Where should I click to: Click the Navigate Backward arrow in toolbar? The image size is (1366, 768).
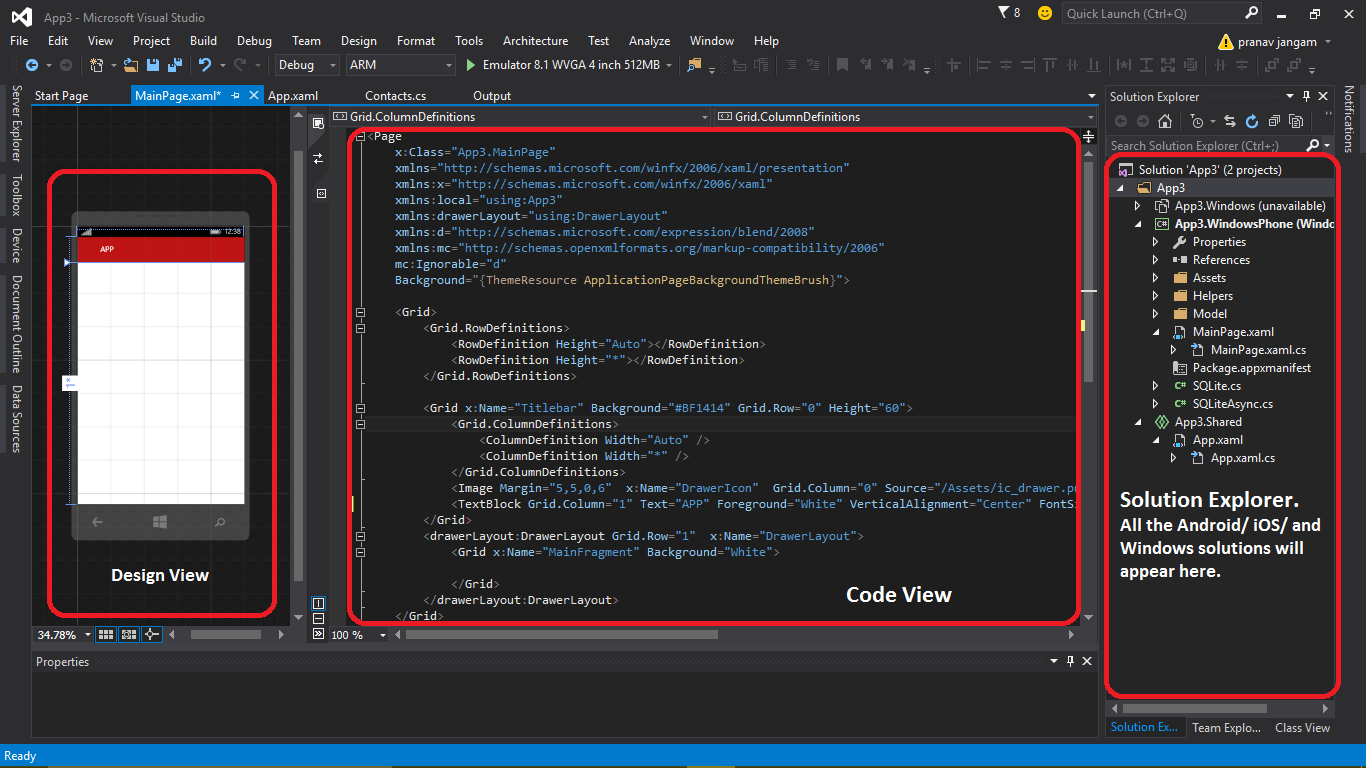coord(31,65)
